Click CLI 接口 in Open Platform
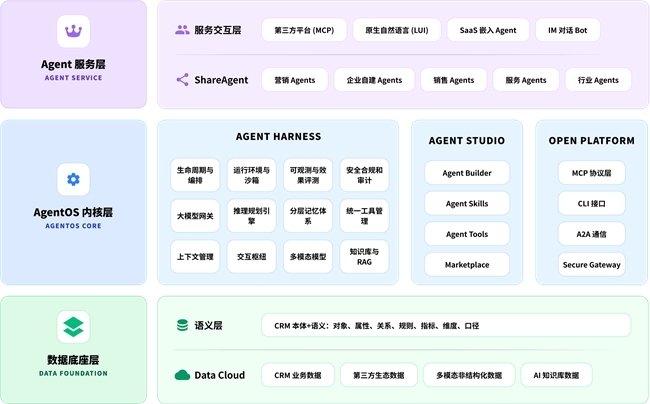The width and height of the screenshot is (650, 404). click(592, 203)
